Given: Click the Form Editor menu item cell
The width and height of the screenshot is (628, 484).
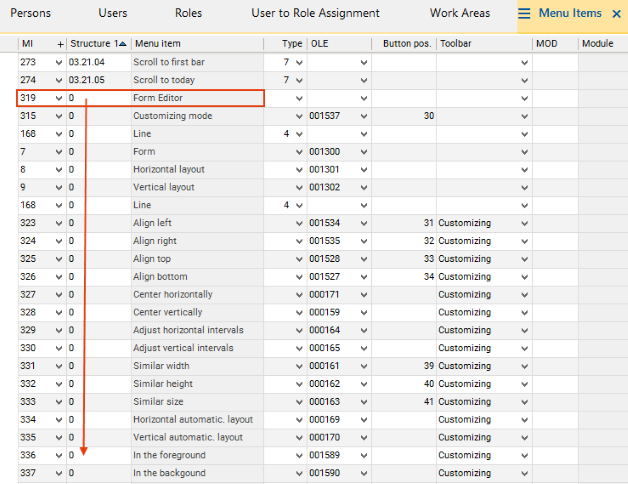Looking at the screenshot, I should click(196, 99).
